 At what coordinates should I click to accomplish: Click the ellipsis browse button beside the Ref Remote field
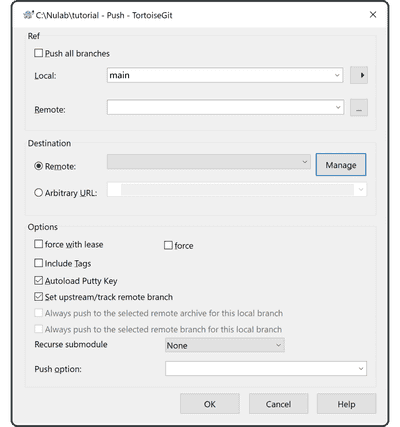359,108
